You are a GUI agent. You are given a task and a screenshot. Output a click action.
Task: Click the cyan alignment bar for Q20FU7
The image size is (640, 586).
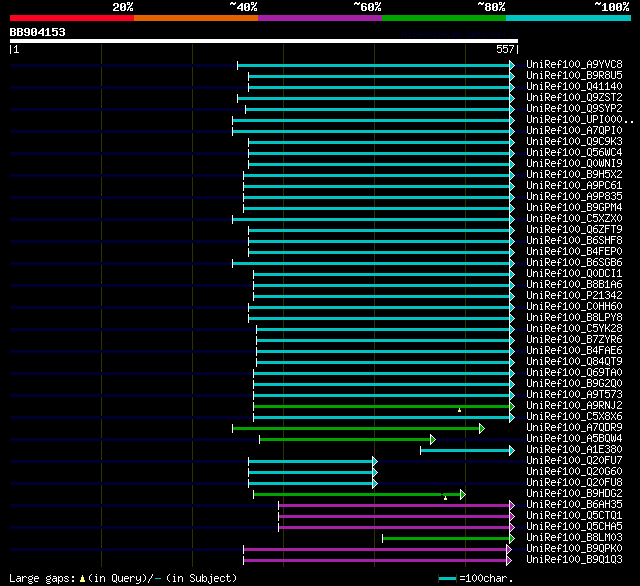311,462
